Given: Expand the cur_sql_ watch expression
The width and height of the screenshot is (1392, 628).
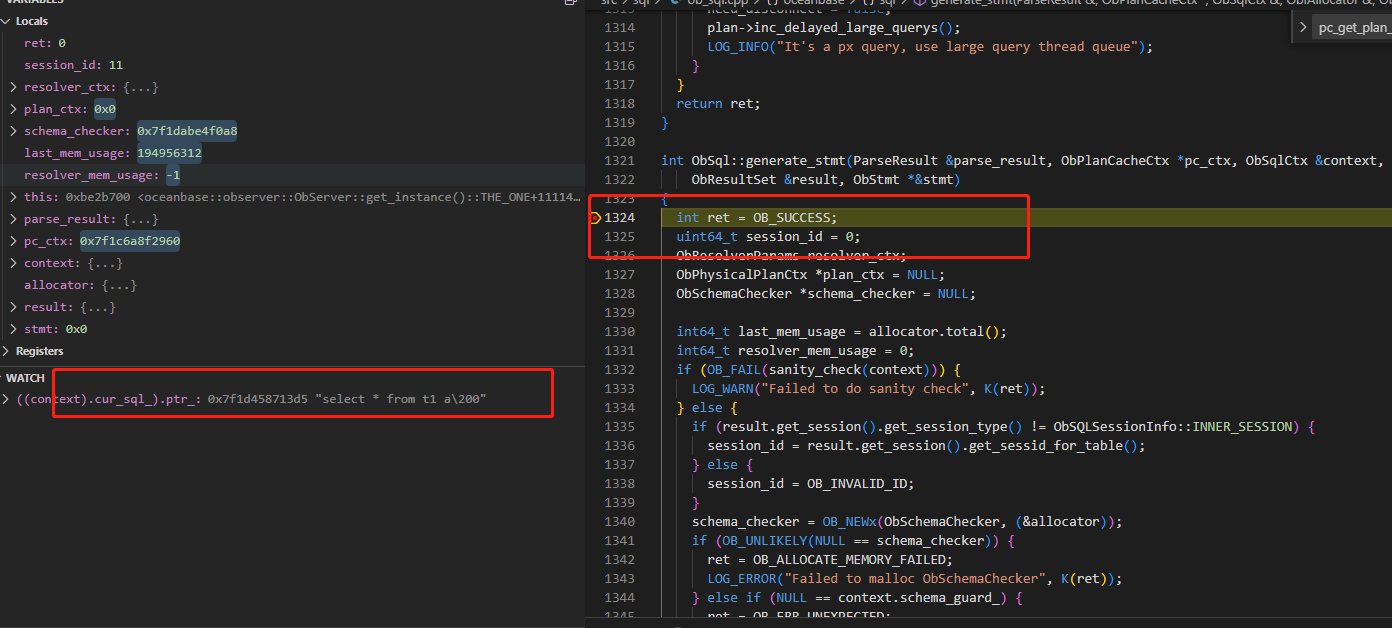Looking at the screenshot, I should tap(6, 399).
